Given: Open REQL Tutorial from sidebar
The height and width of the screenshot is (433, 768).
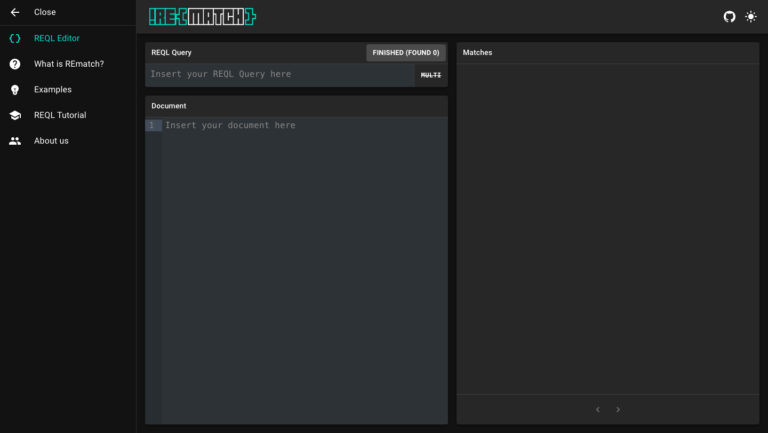Looking at the screenshot, I should pos(60,115).
